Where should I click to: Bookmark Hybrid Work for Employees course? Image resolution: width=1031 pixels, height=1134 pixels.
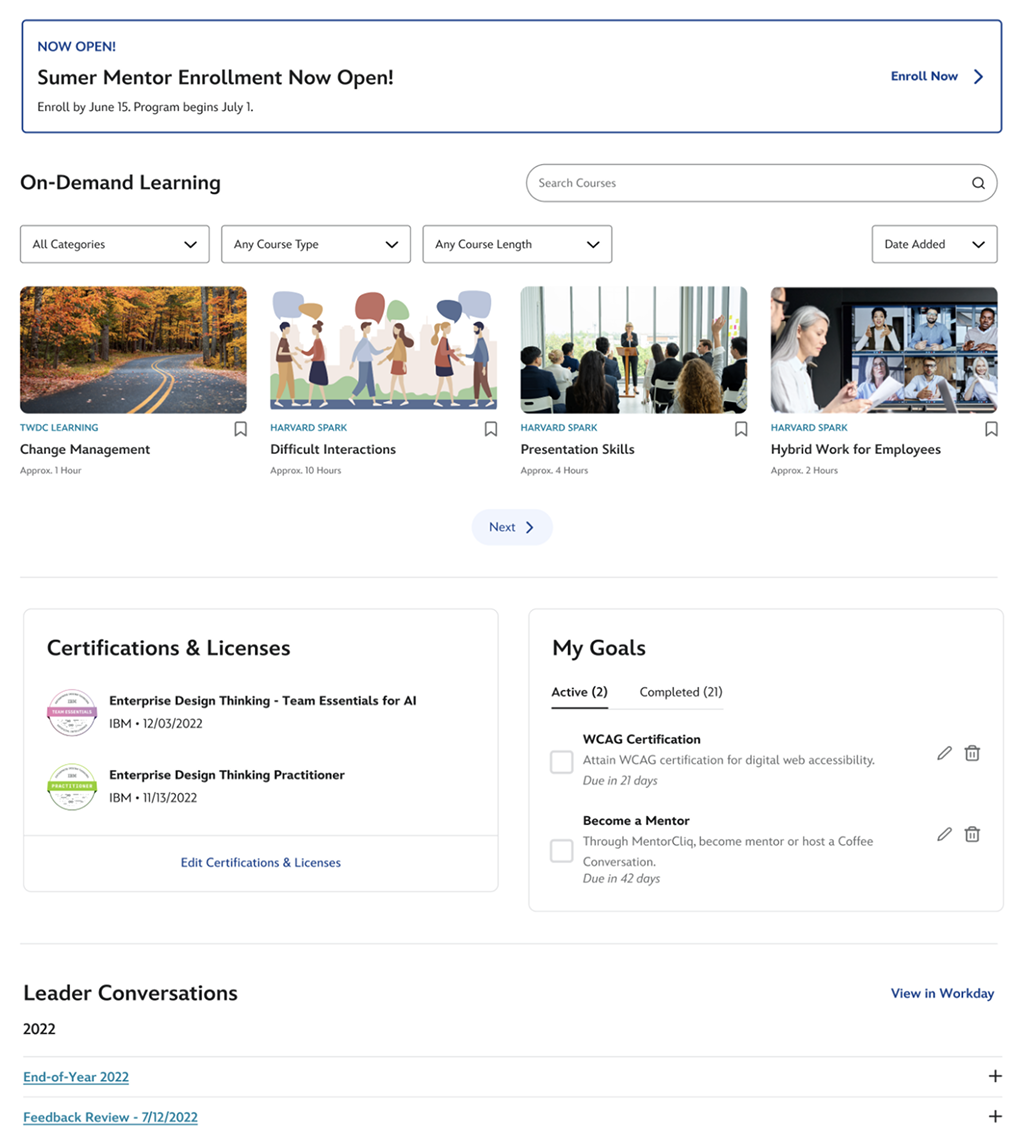pyautogui.click(x=991, y=429)
